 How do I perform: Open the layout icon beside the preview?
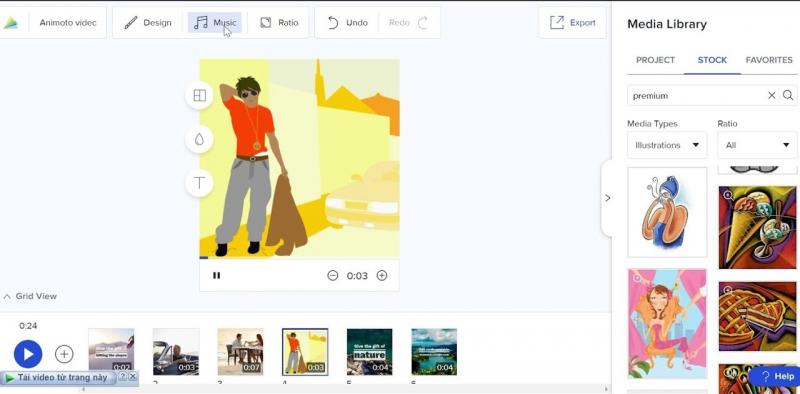pos(199,95)
